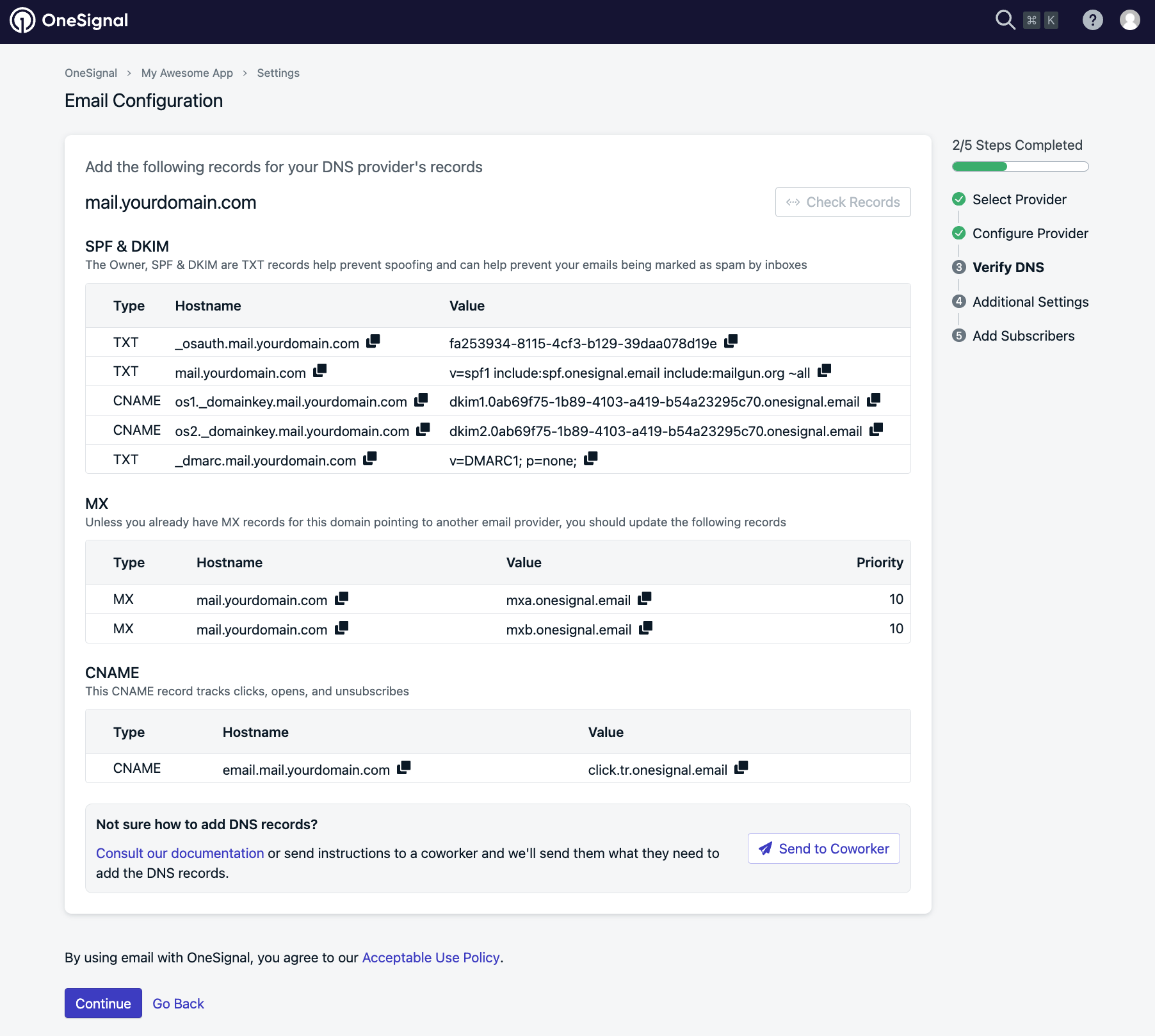Click the mail.yourdomain.com domain heading
This screenshot has height=1036, width=1155.
[170, 202]
